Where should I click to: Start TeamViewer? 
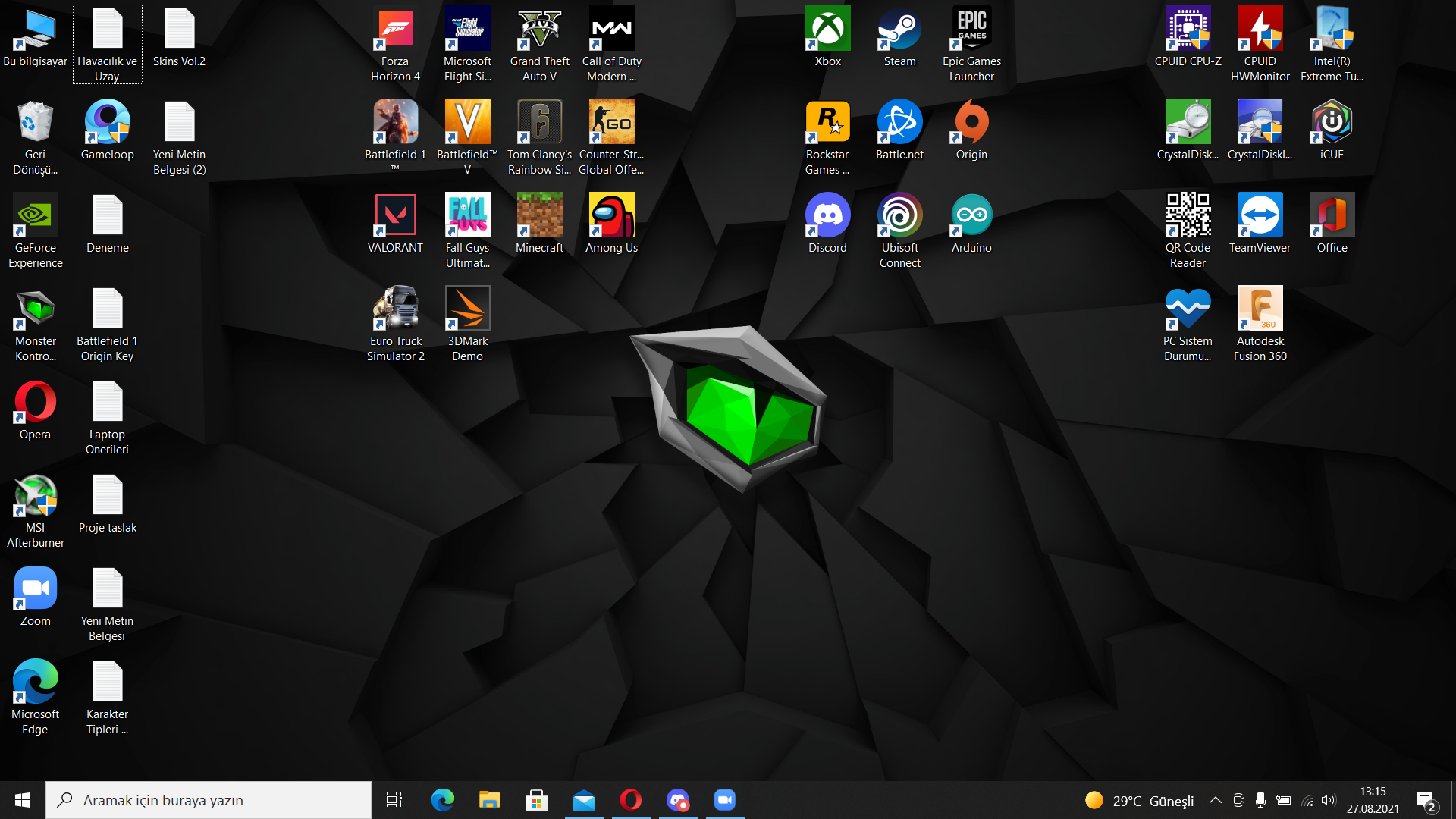[x=1260, y=216]
